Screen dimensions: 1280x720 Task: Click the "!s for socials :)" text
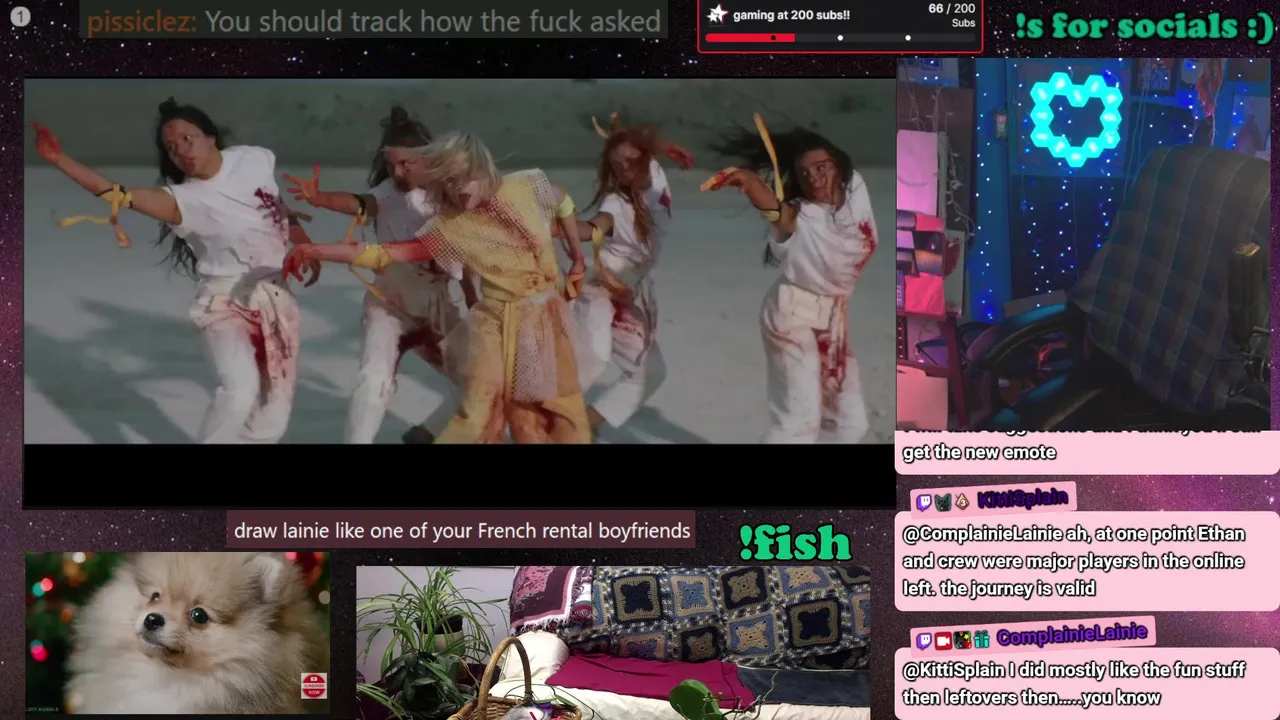pos(1143,25)
